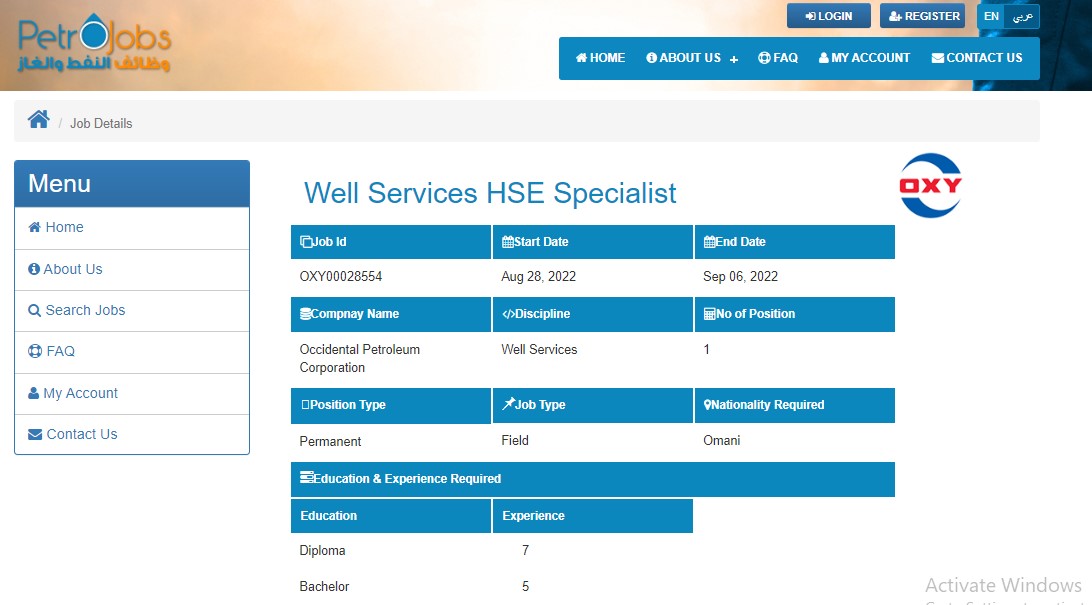
Task: Click the Position Type header icon
Action: pos(305,404)
